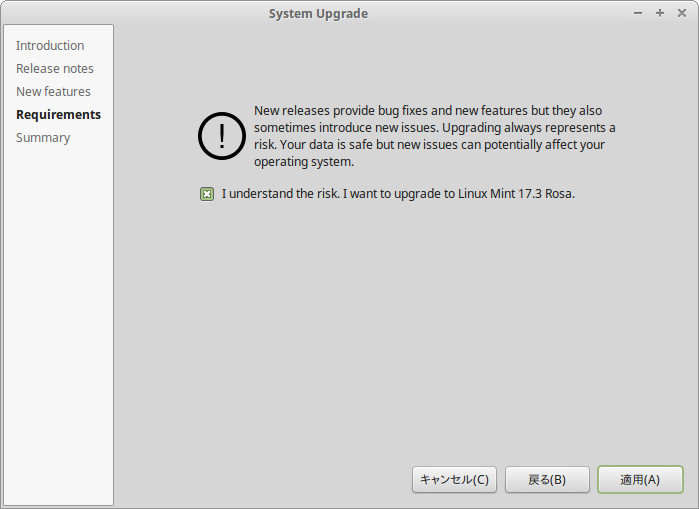The height and width of the screenshot is (509, 699).
Task: Close the System Upgrade window
Action: pos(682,13)
